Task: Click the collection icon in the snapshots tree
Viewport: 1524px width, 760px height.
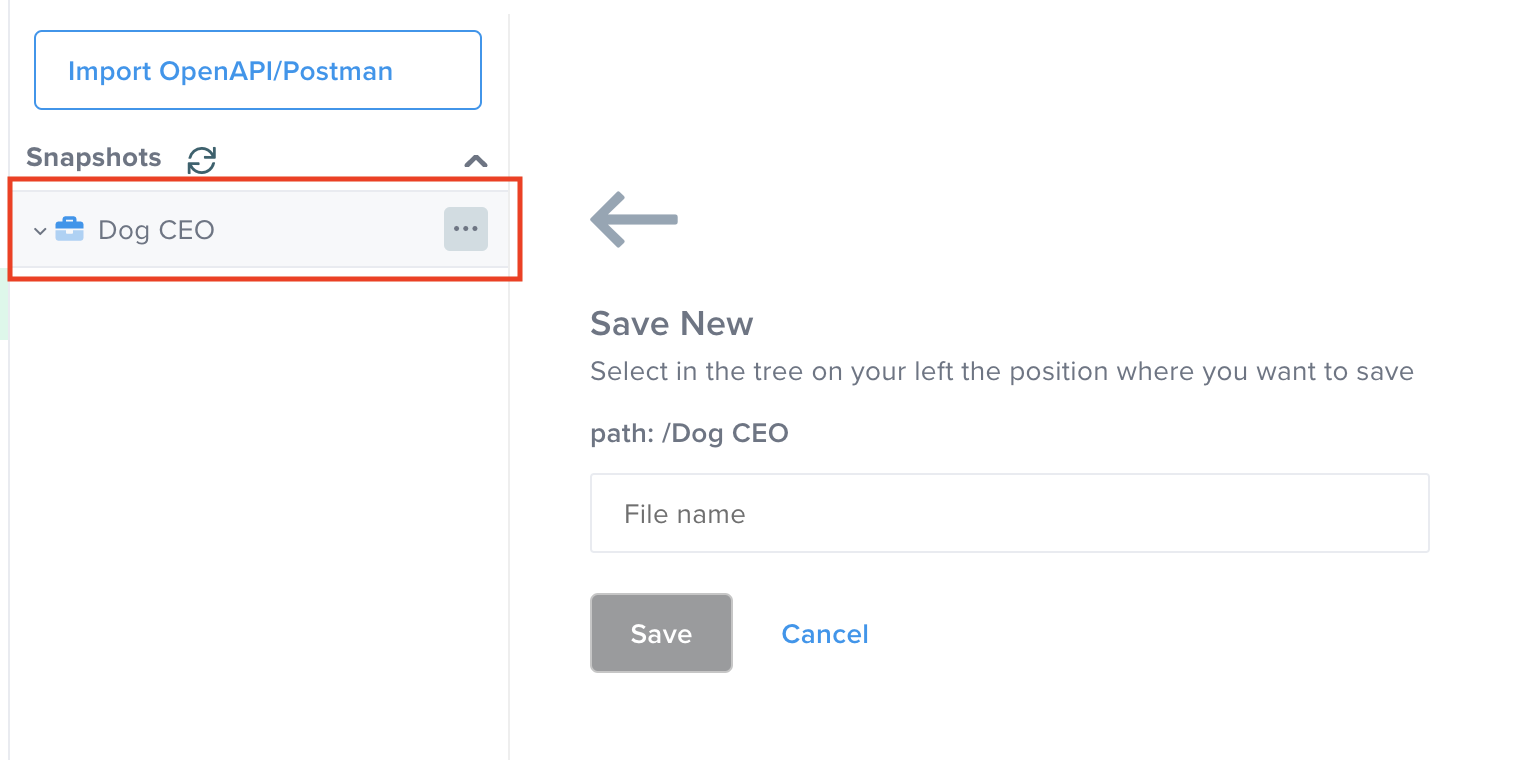Action: [x=69, y=229]
